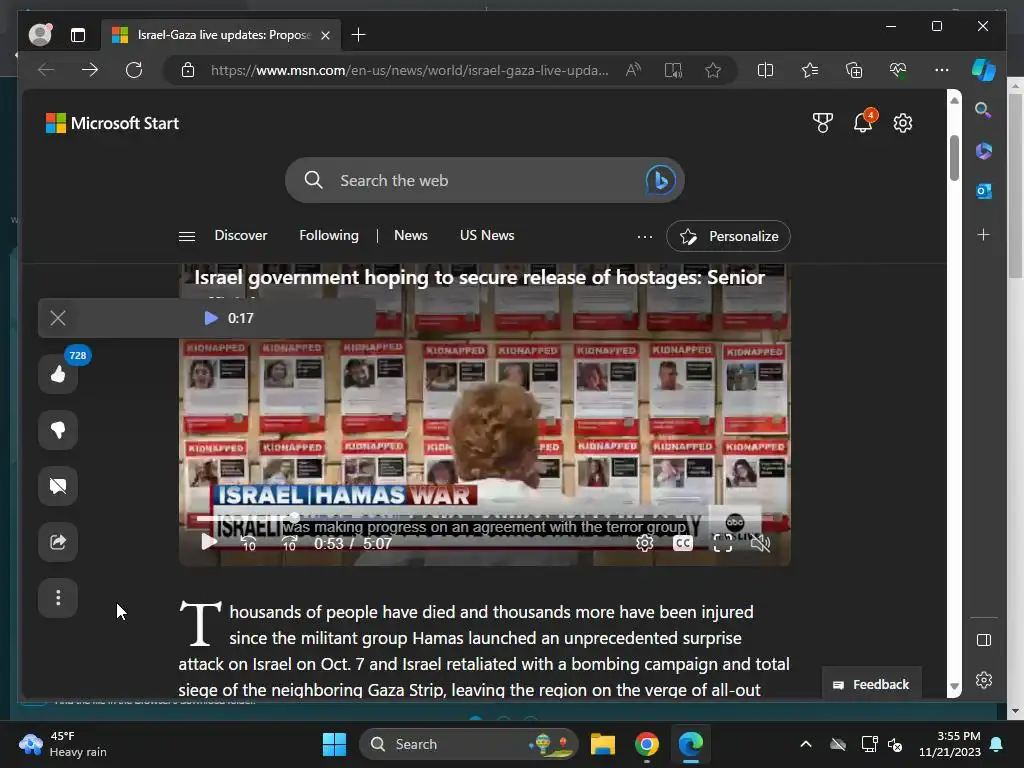Open video player settings gear

645,543
